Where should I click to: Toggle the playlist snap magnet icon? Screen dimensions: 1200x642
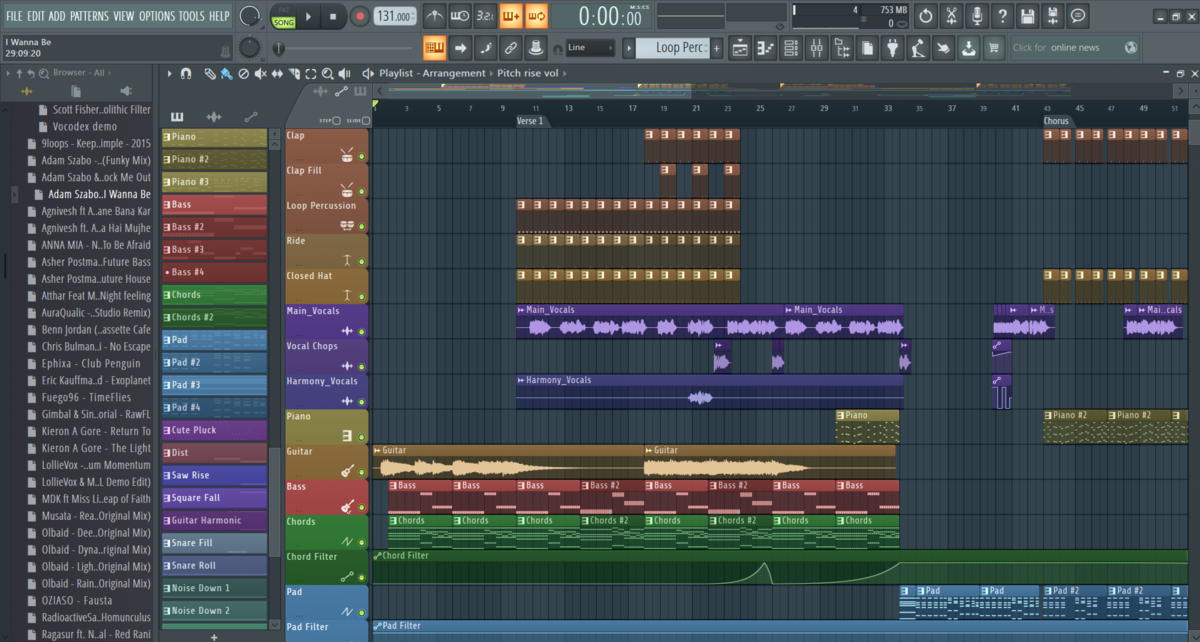click(186, 73)
